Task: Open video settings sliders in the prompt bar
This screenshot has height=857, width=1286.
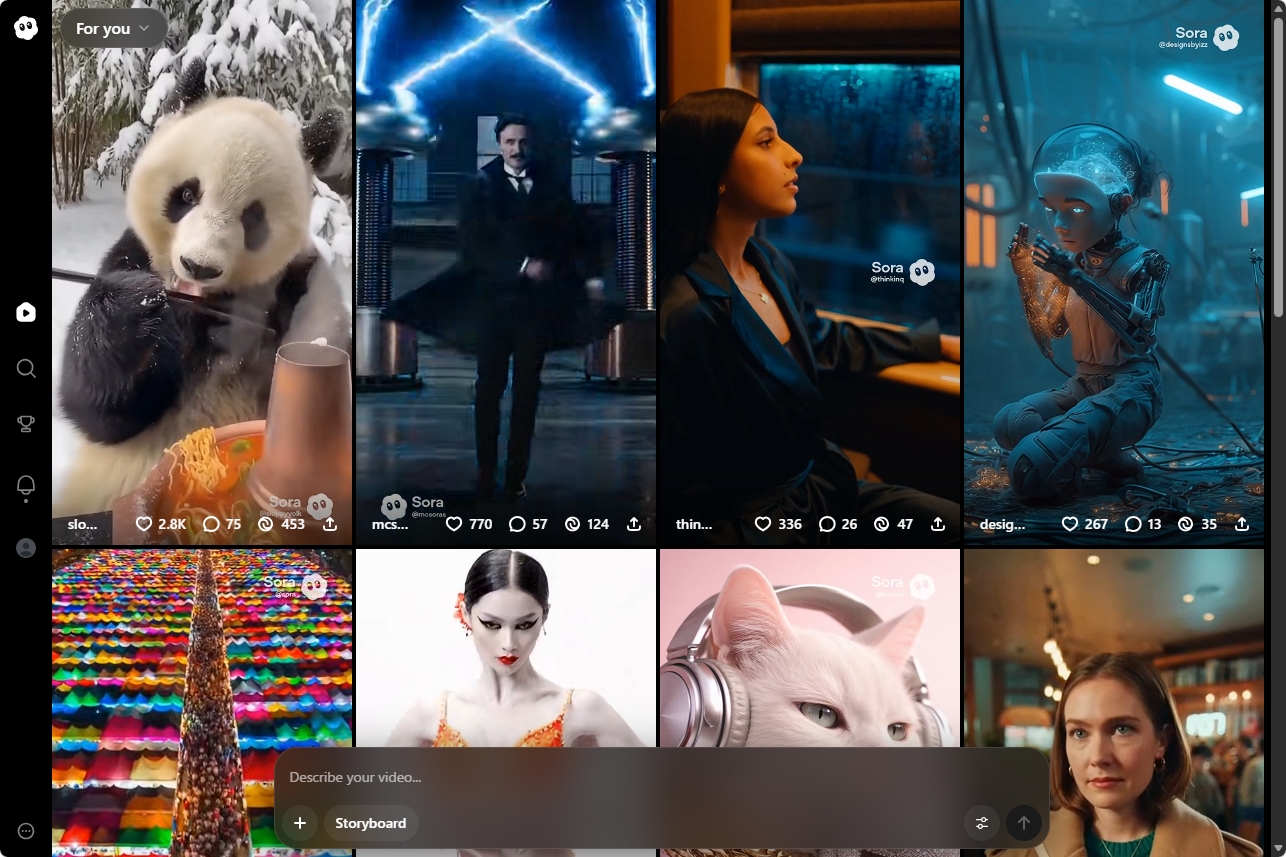Action: tap(982, 823)
